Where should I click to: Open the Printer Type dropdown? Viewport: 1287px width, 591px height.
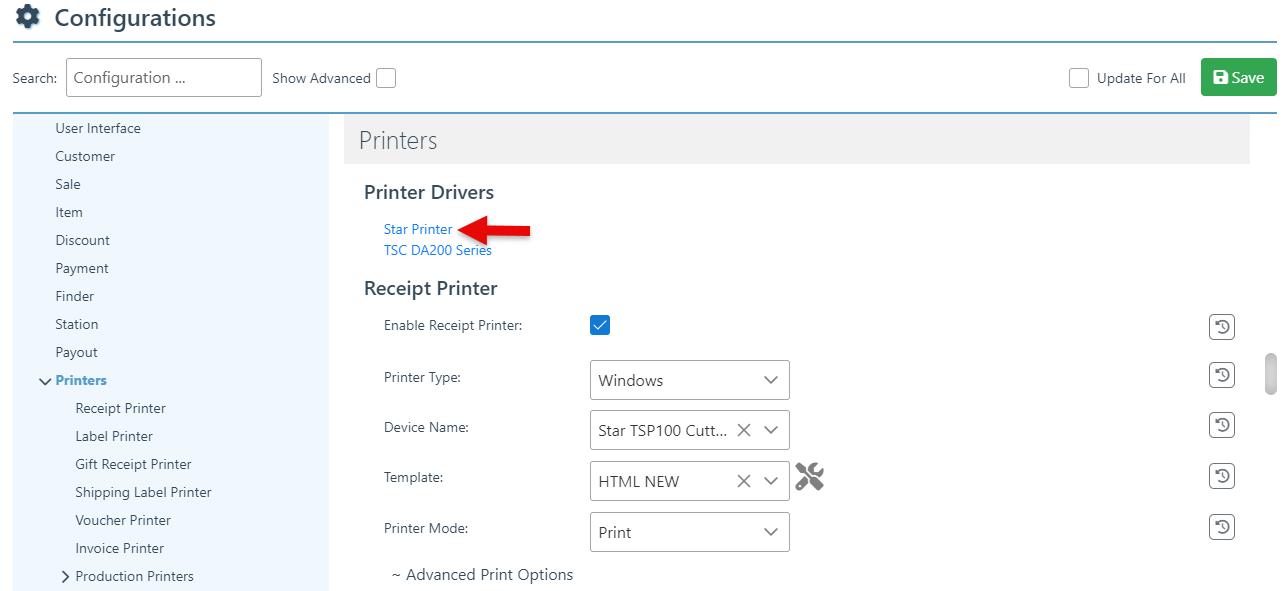point(689,380)
